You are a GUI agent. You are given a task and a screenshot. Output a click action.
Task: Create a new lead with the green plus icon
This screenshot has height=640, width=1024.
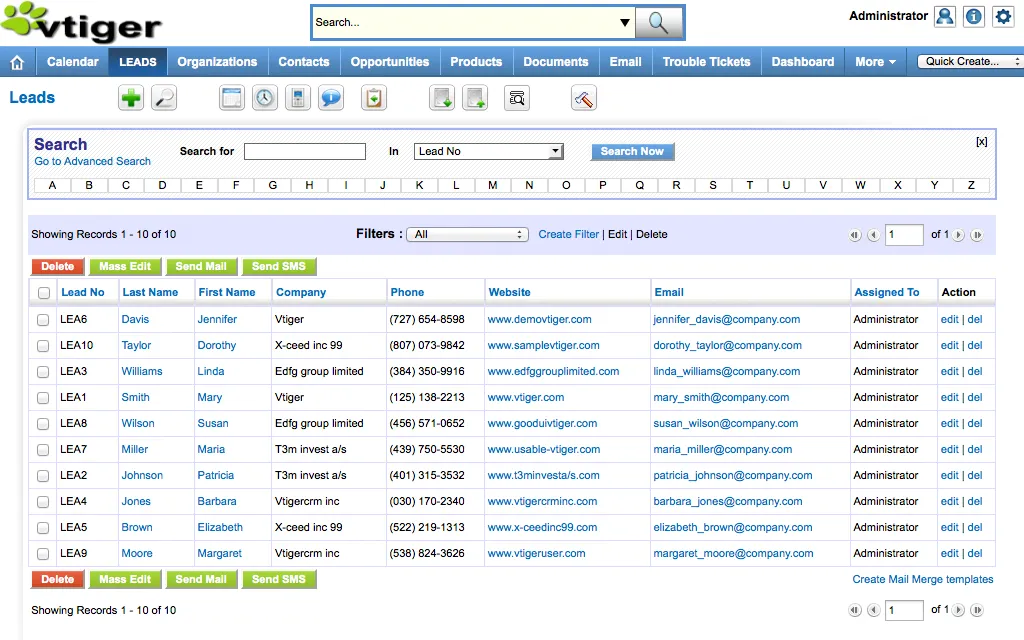pos(130,97)
